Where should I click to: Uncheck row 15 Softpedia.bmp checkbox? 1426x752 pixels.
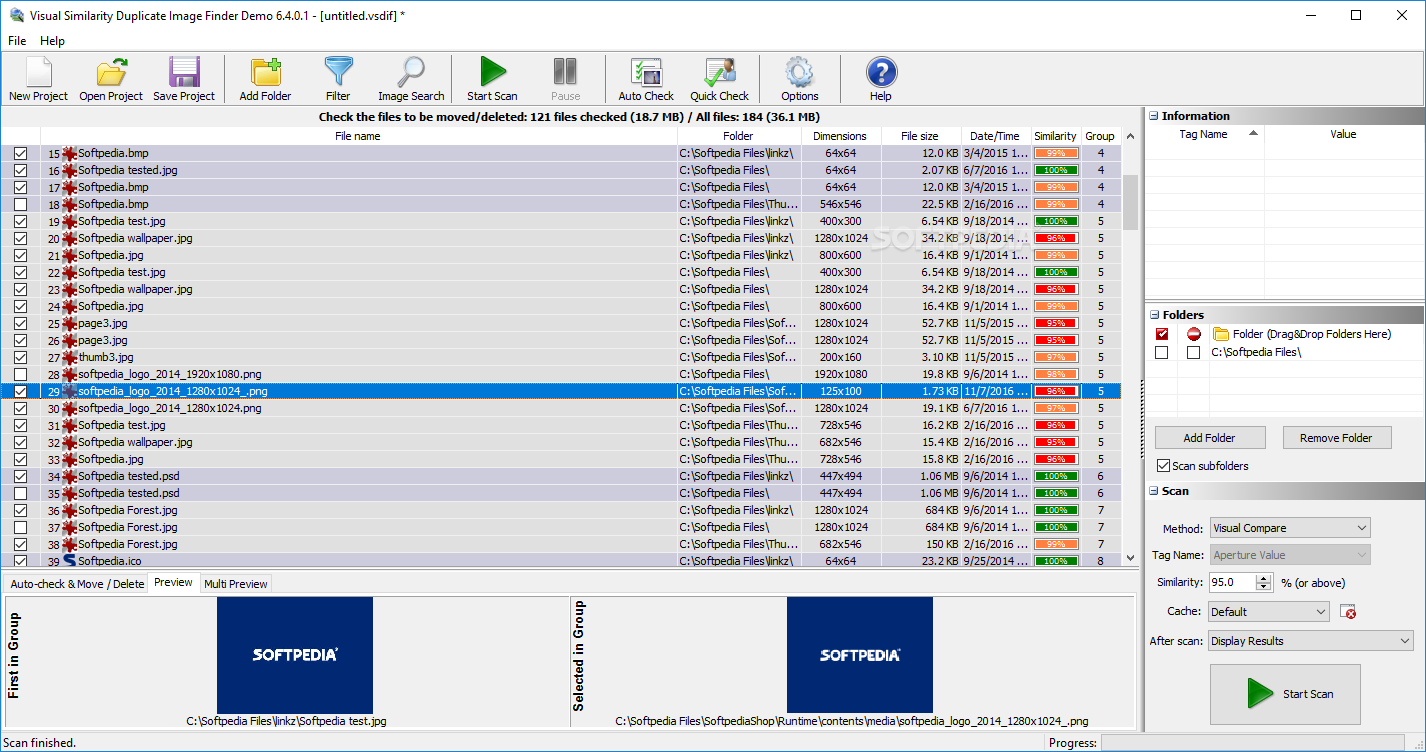point(20,154)
